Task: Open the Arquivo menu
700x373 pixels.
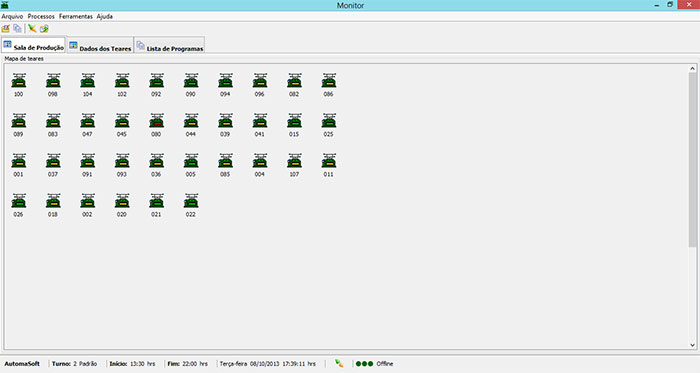Action: 12,17
